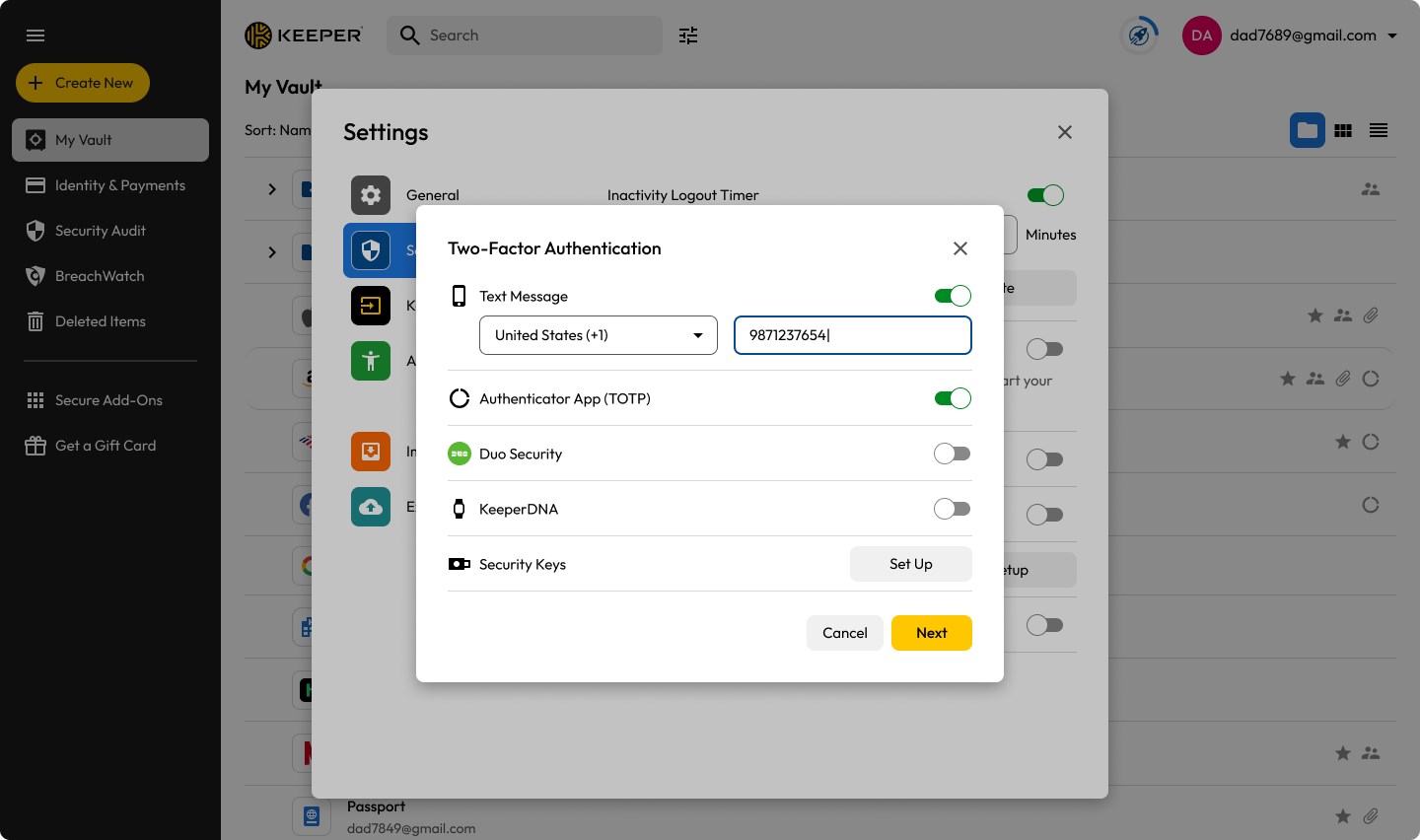This screenshot has width=1420, height=840.
Task: Set Up Security Keys
Action: click(909, 564)
